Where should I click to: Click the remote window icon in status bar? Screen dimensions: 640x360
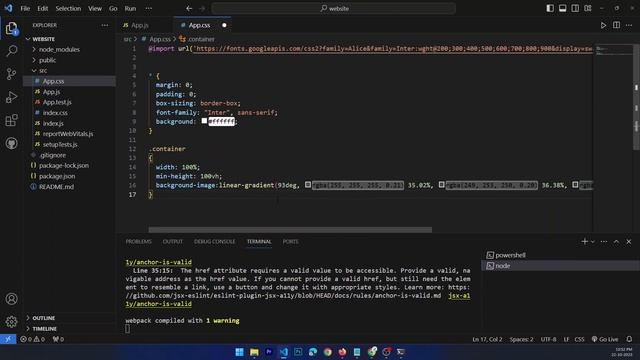click(8, 339)
